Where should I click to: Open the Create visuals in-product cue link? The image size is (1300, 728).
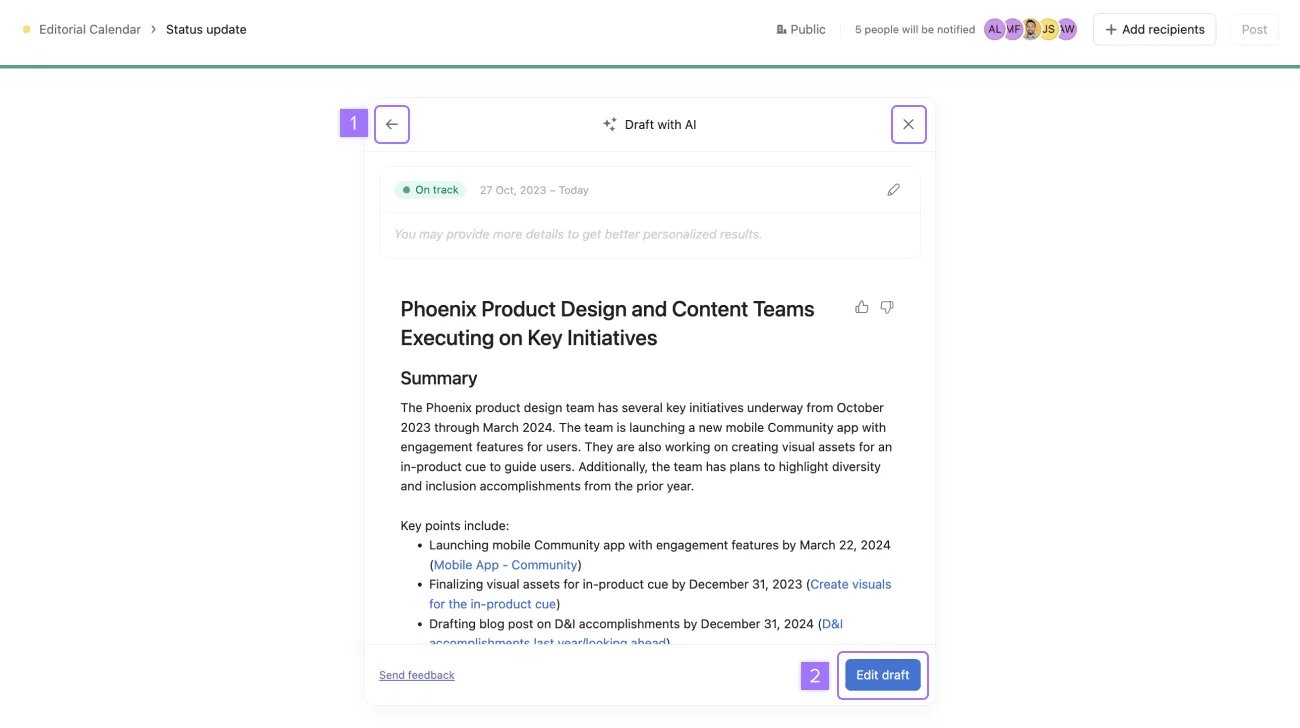[850, 584]
